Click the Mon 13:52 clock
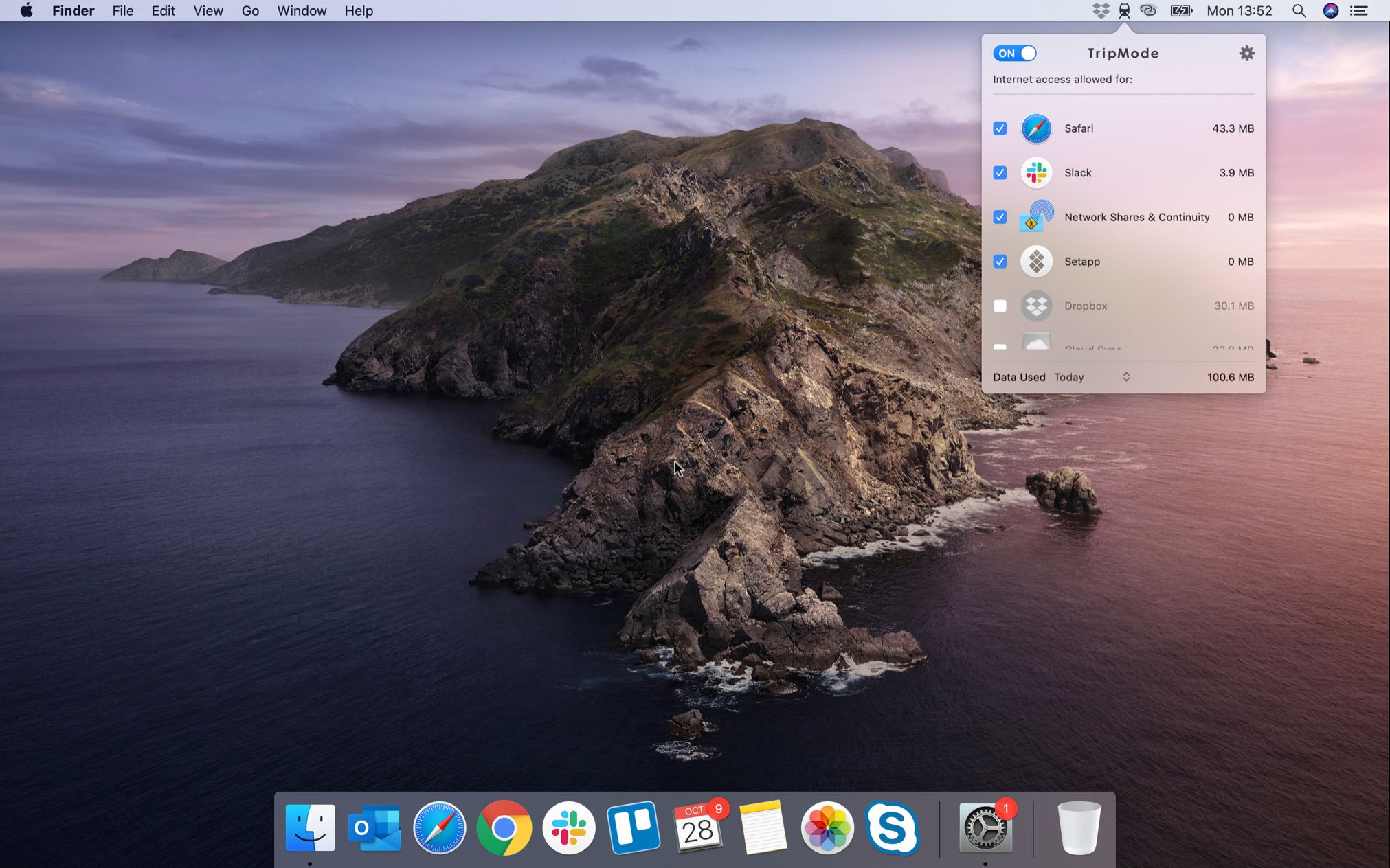This screenshot has width=1390, height=868. coord(1239,10)
